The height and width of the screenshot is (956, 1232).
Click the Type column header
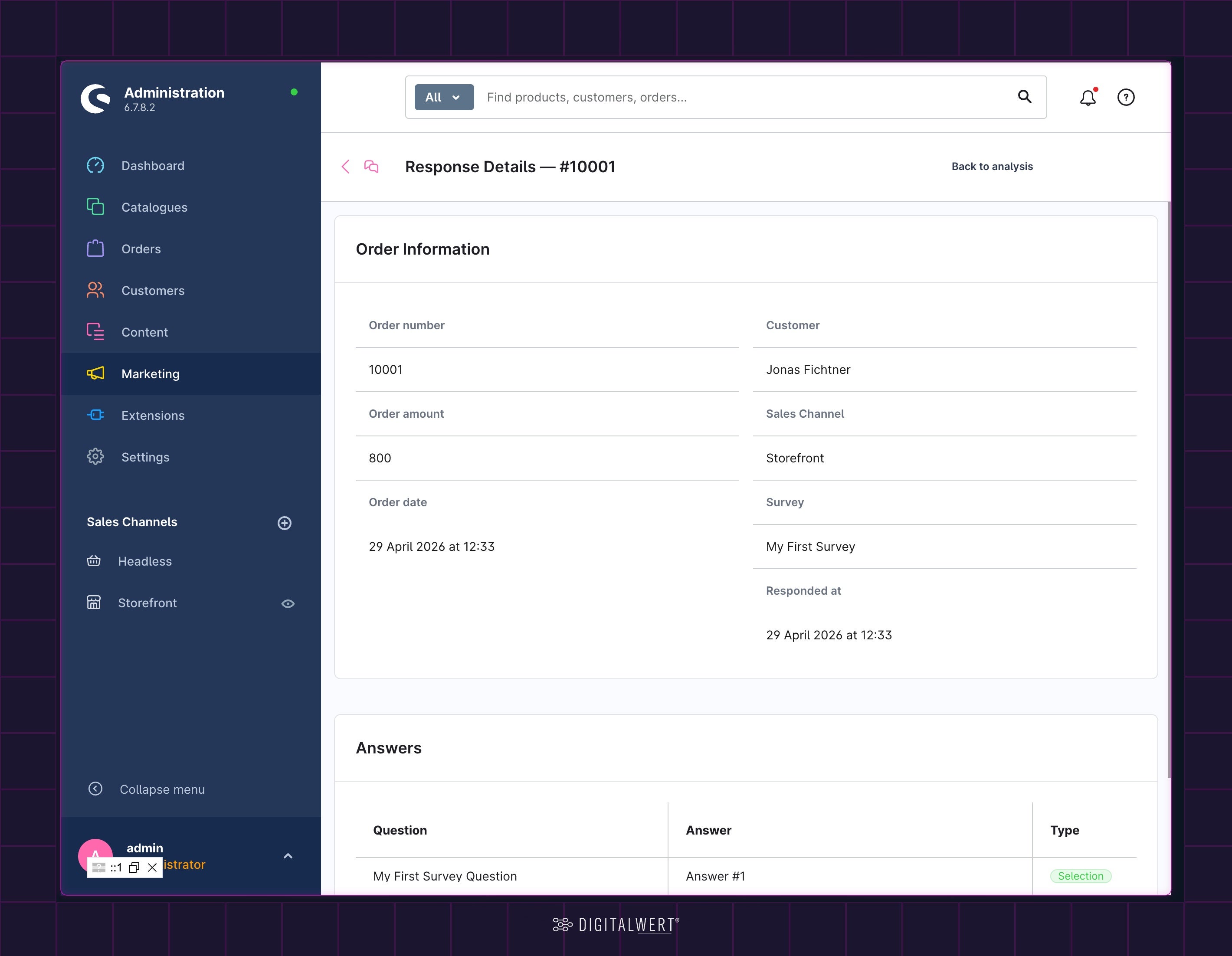pyautogui.click(x=1065, y=830)
